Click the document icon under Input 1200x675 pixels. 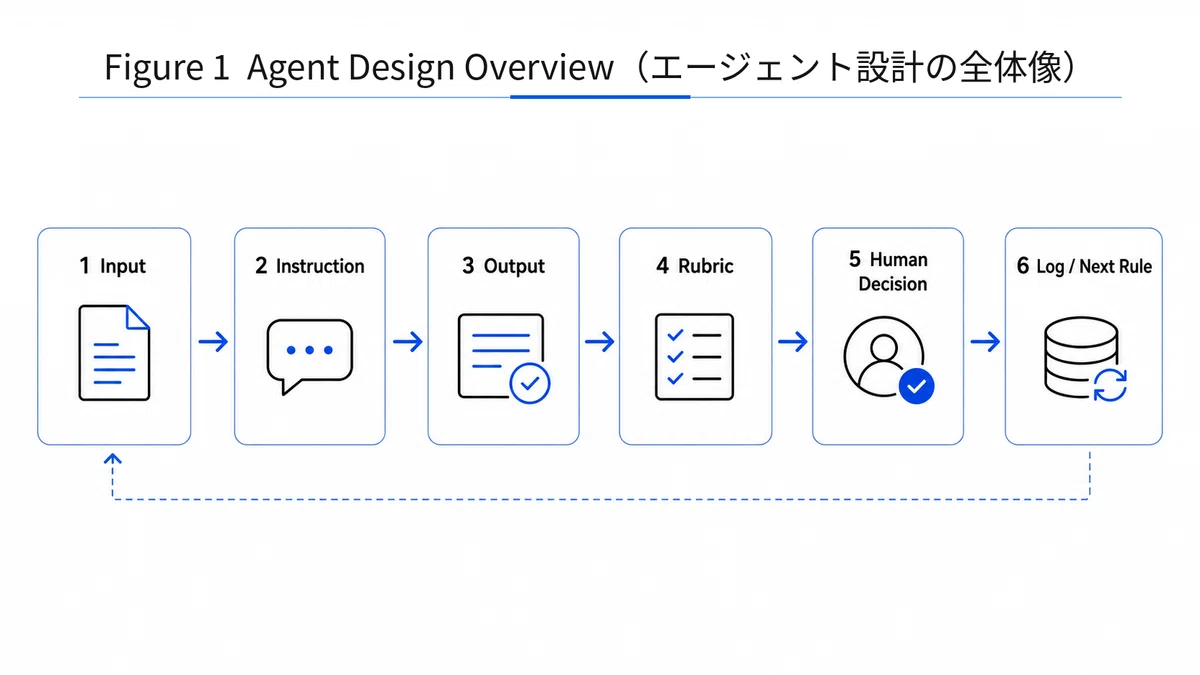point(114,353)
